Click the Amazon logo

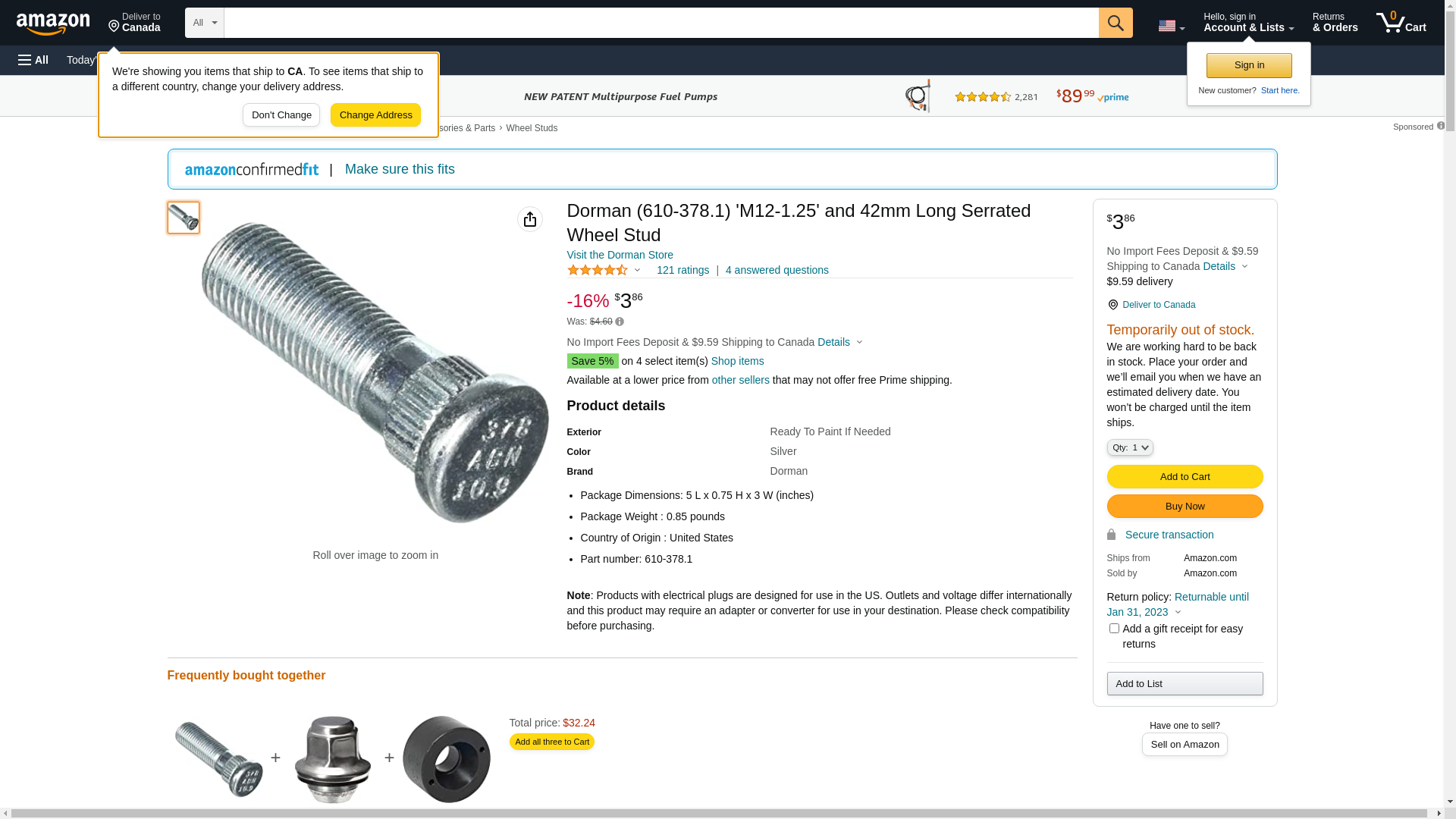pyautogui.click(x=53, y=24)
